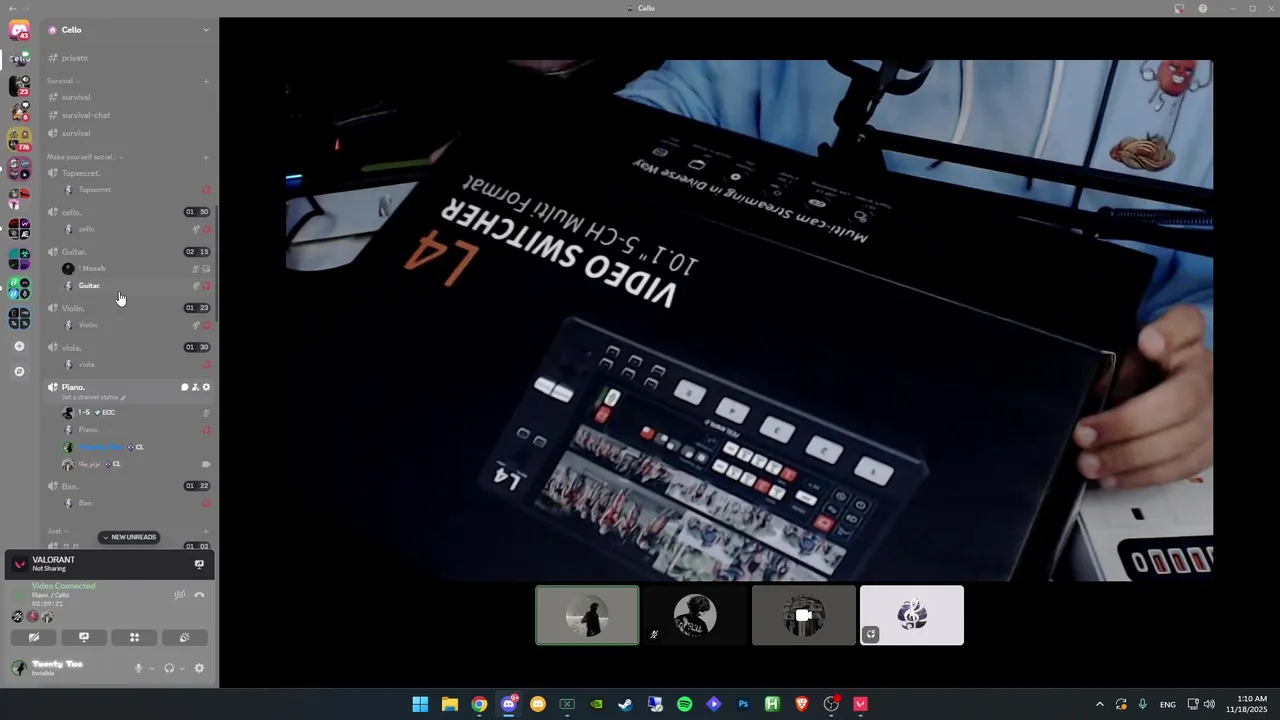Open the Cello server header dropdown
Image resolution: width=1280 pixels, height=720 pixels.
point(128,30)
